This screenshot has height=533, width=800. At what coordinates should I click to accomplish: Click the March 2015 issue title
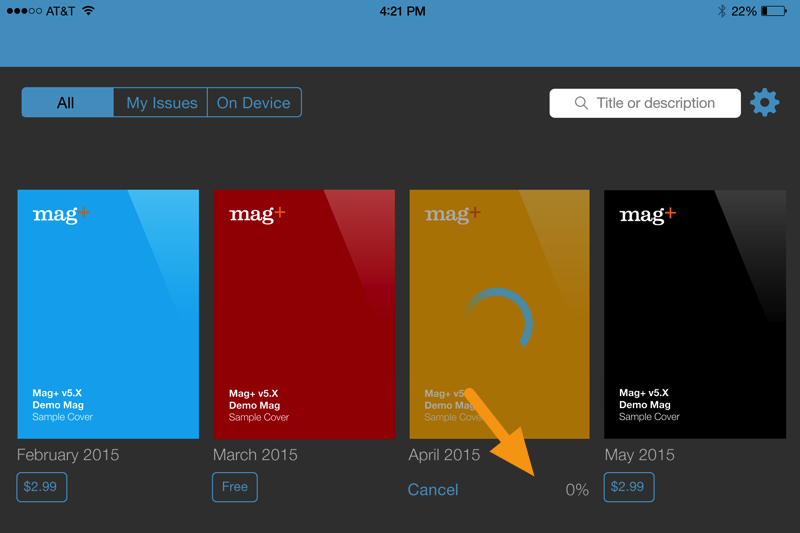click(255, 455)
